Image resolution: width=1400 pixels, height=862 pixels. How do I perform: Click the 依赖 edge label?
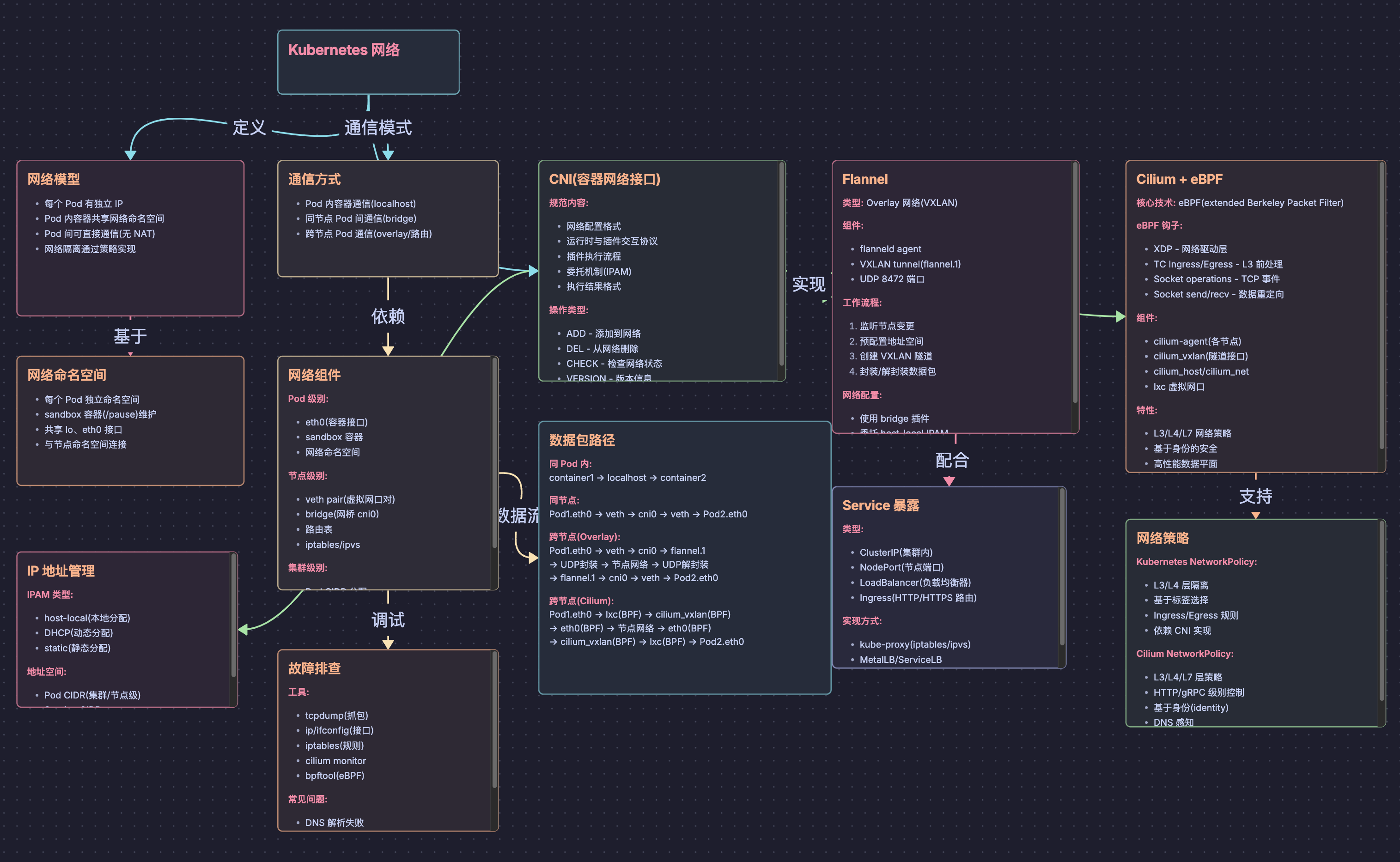click(388, 316)
